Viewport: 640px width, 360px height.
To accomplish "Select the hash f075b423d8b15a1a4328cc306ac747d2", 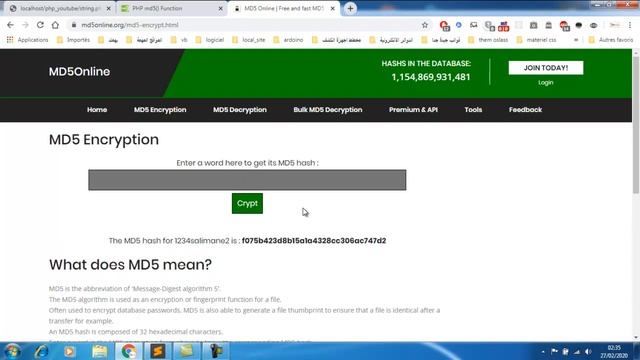I will pos(314,241).
